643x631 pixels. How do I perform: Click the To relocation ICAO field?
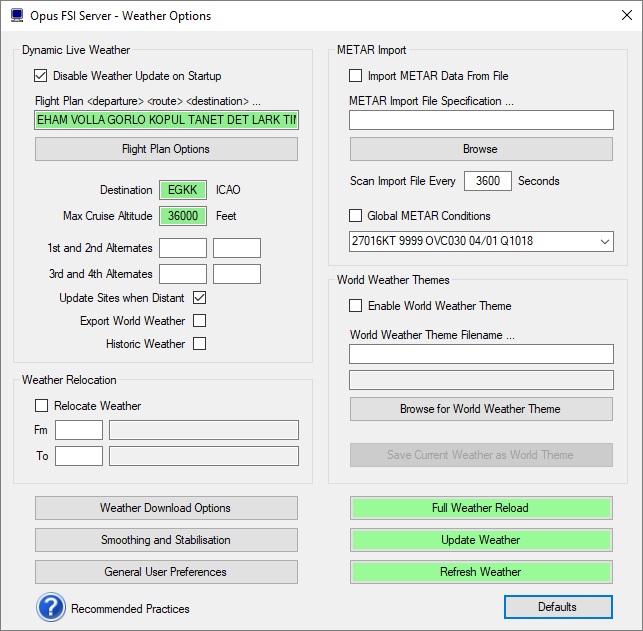pyautogui.click(x=79, y=456)
